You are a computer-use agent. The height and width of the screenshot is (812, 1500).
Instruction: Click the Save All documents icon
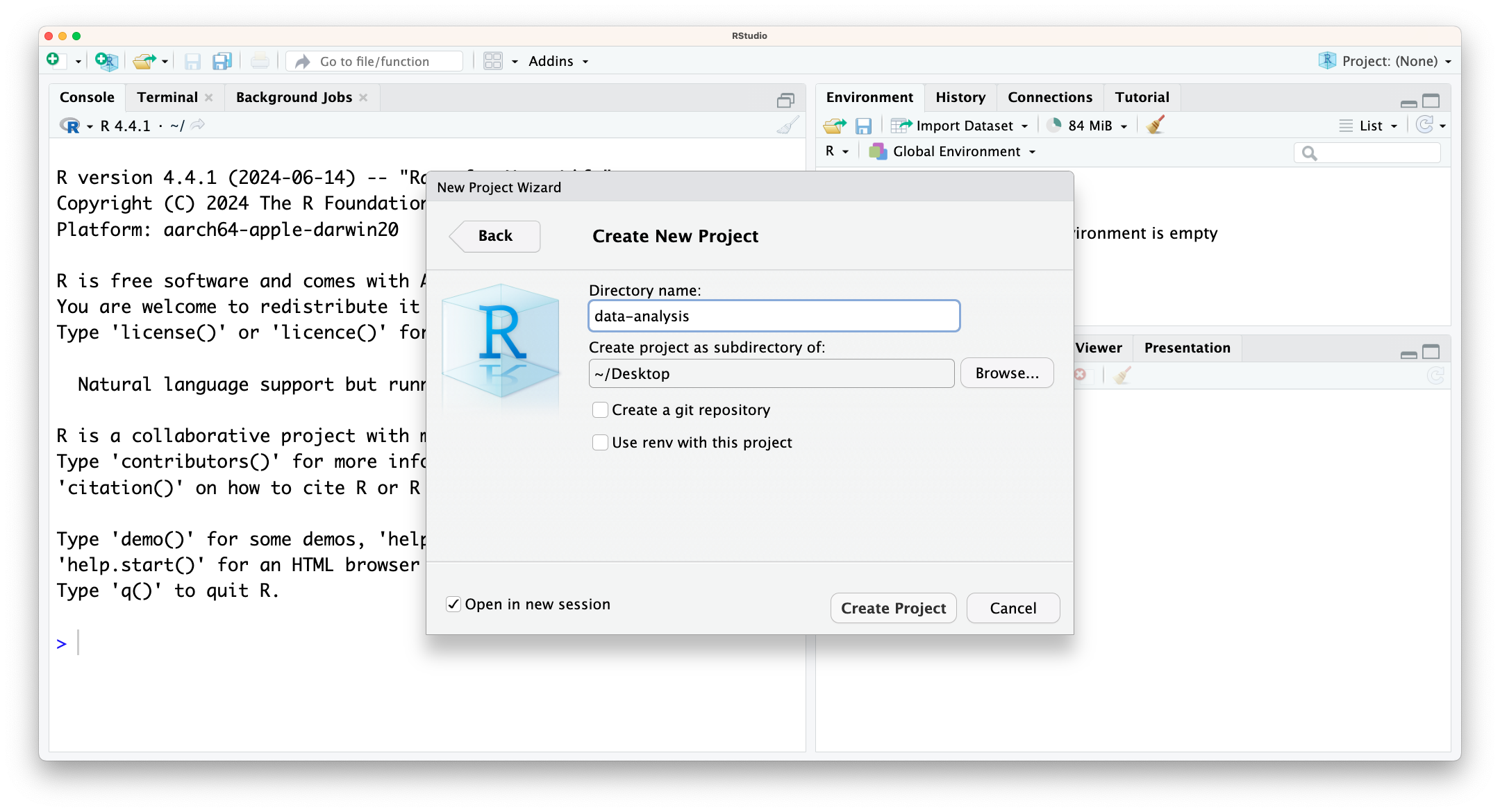tap(222, 62)
